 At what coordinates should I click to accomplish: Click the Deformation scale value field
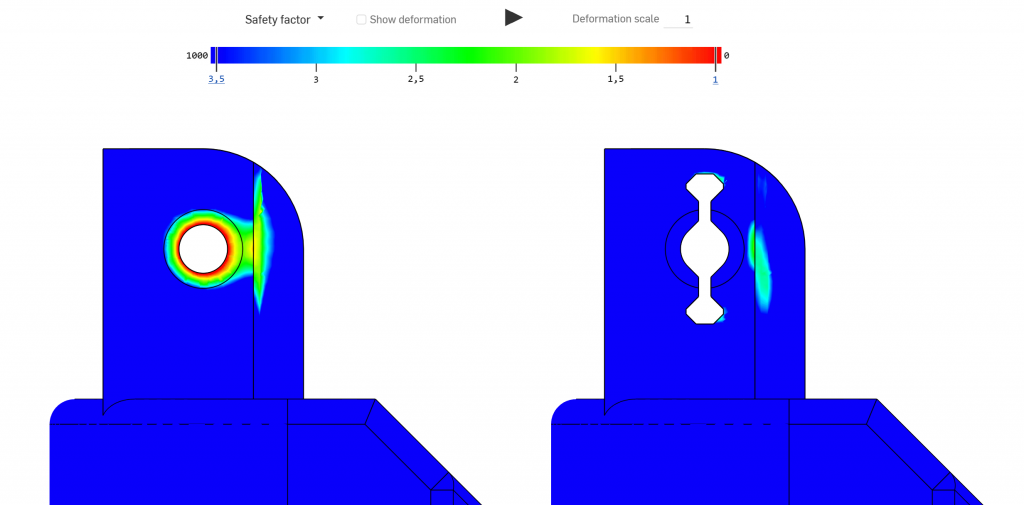[x=679, y=19]
